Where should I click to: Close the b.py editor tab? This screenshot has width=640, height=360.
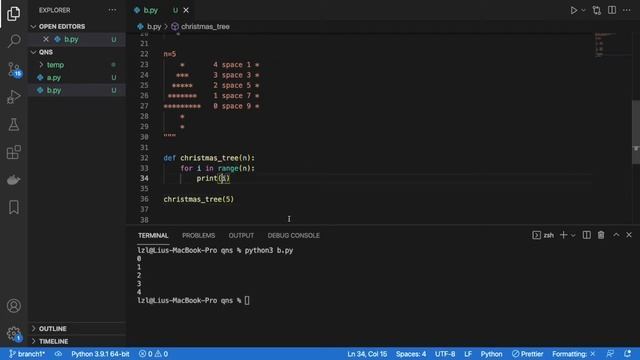click(186, 10)
